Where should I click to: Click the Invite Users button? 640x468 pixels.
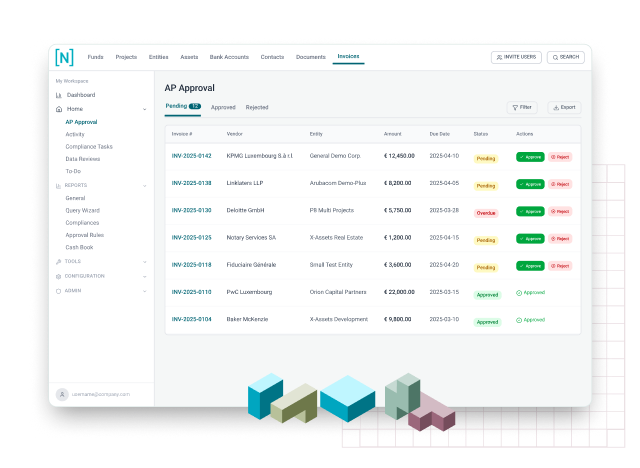pos(516,58)
